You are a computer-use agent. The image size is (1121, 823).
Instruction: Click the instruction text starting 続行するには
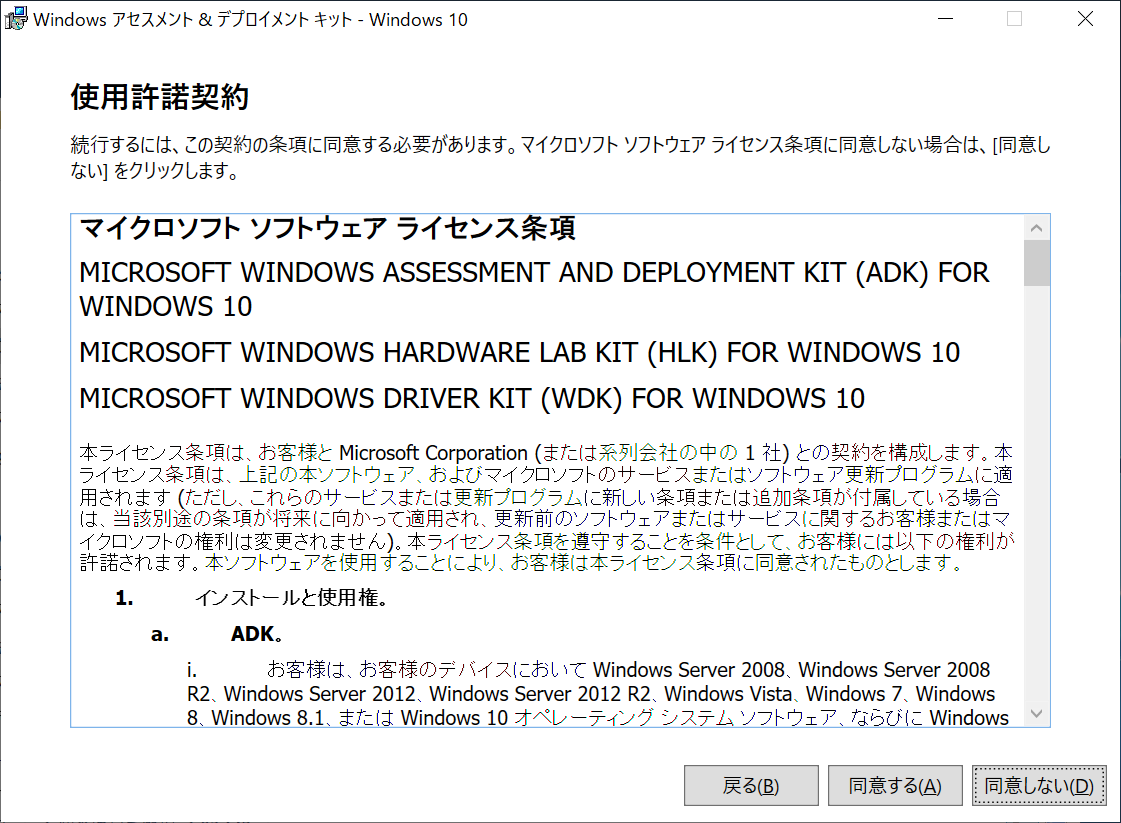560,157
